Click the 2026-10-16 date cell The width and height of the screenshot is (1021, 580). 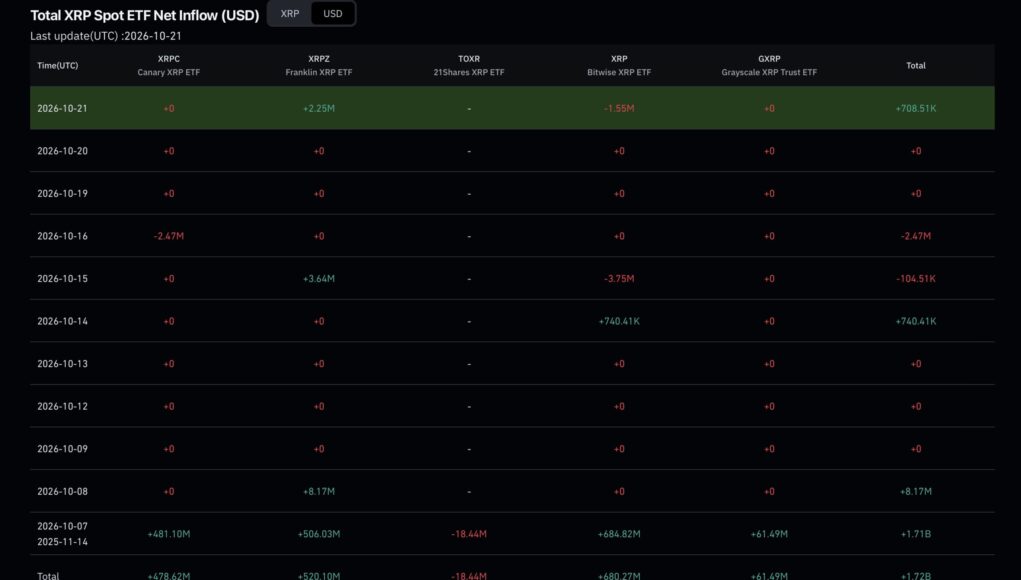[x=63, y=236]
